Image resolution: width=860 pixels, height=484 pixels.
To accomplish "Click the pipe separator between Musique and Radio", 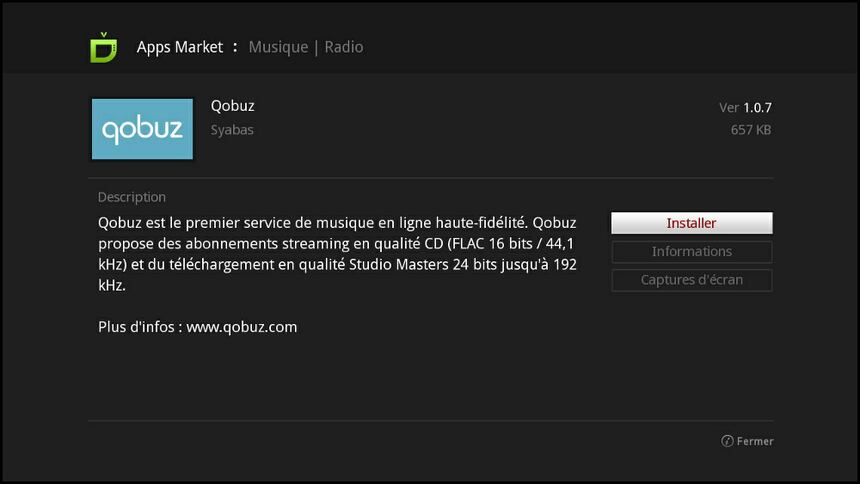I will (x=316, y=48).
